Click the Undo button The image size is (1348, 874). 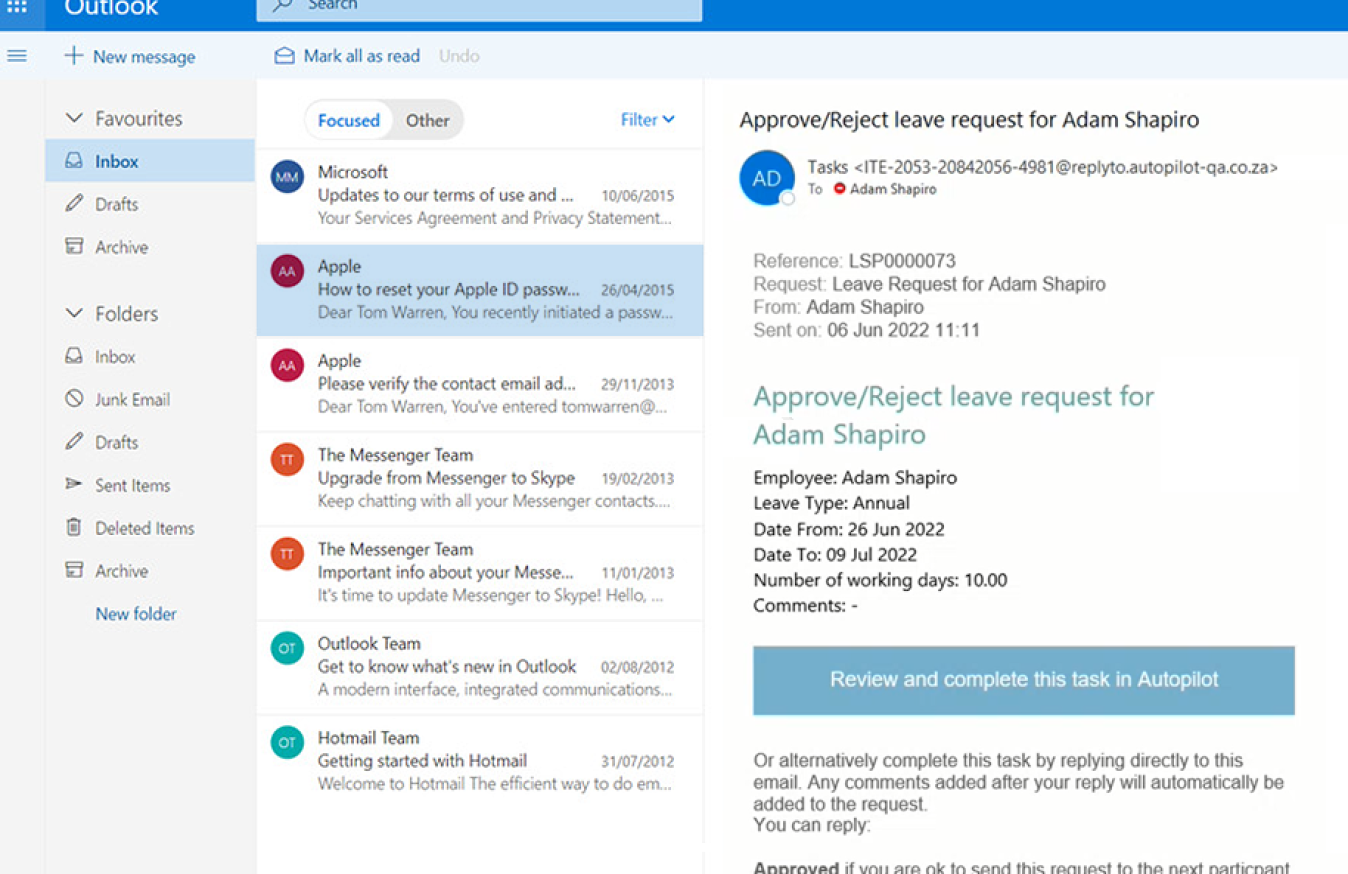[x=459, y=56]
